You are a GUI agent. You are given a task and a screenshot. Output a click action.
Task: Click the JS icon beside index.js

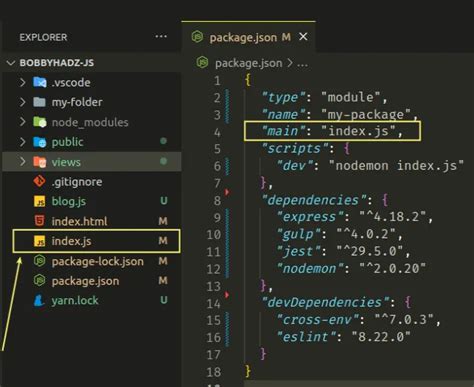click(40, 241)
